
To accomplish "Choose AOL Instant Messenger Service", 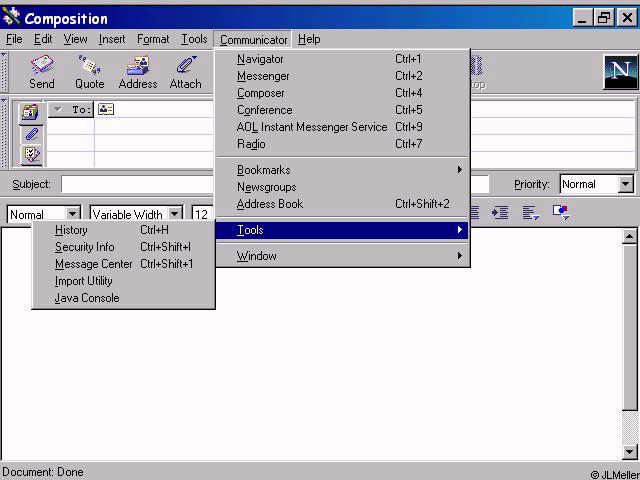I will click(x=343, y=127).
